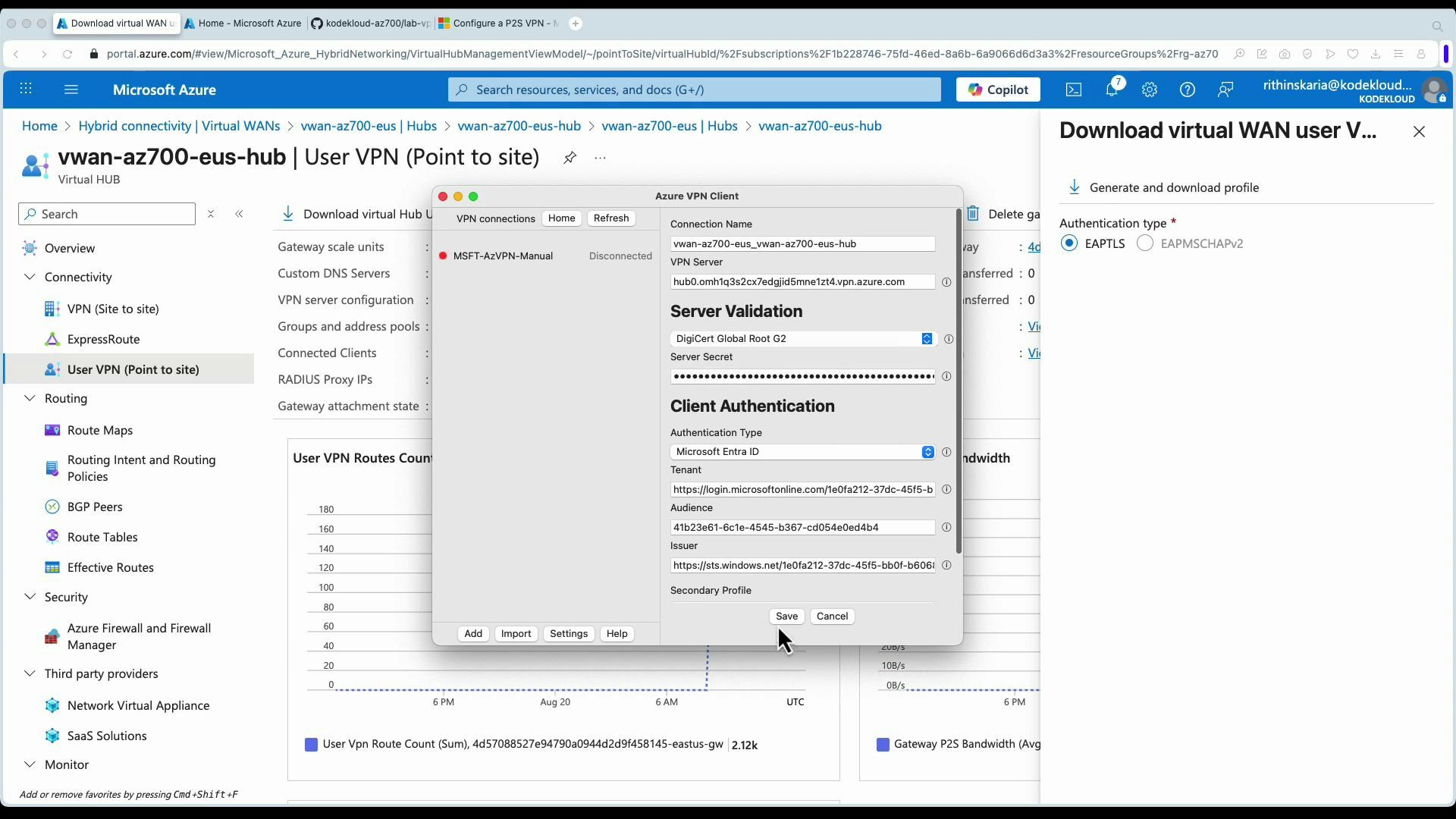Select the Refresh tab in VPN connections
1456x819 pixels.
611,218
